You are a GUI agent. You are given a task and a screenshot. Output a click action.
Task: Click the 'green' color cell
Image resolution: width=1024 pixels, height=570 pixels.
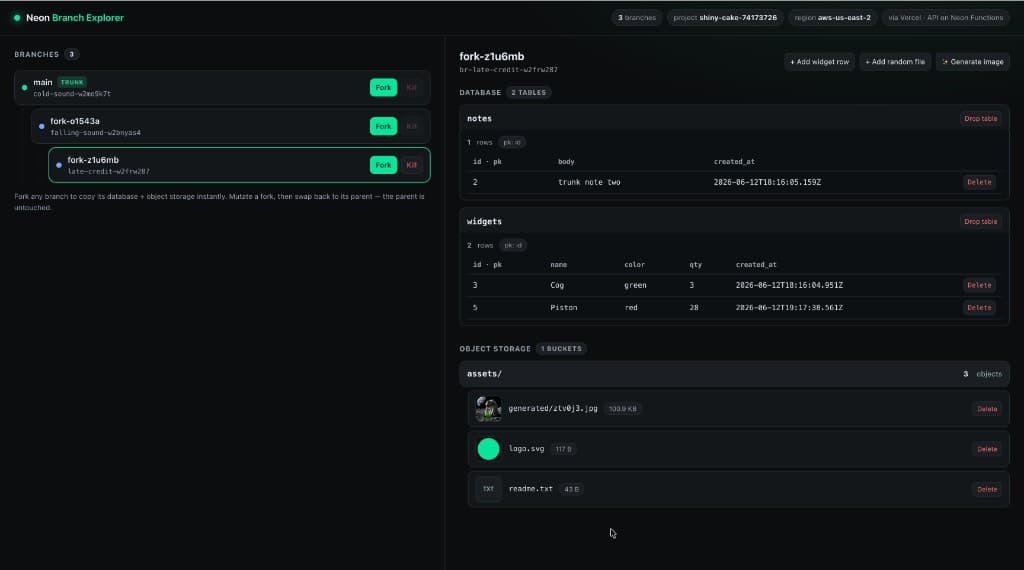[635, 285]
